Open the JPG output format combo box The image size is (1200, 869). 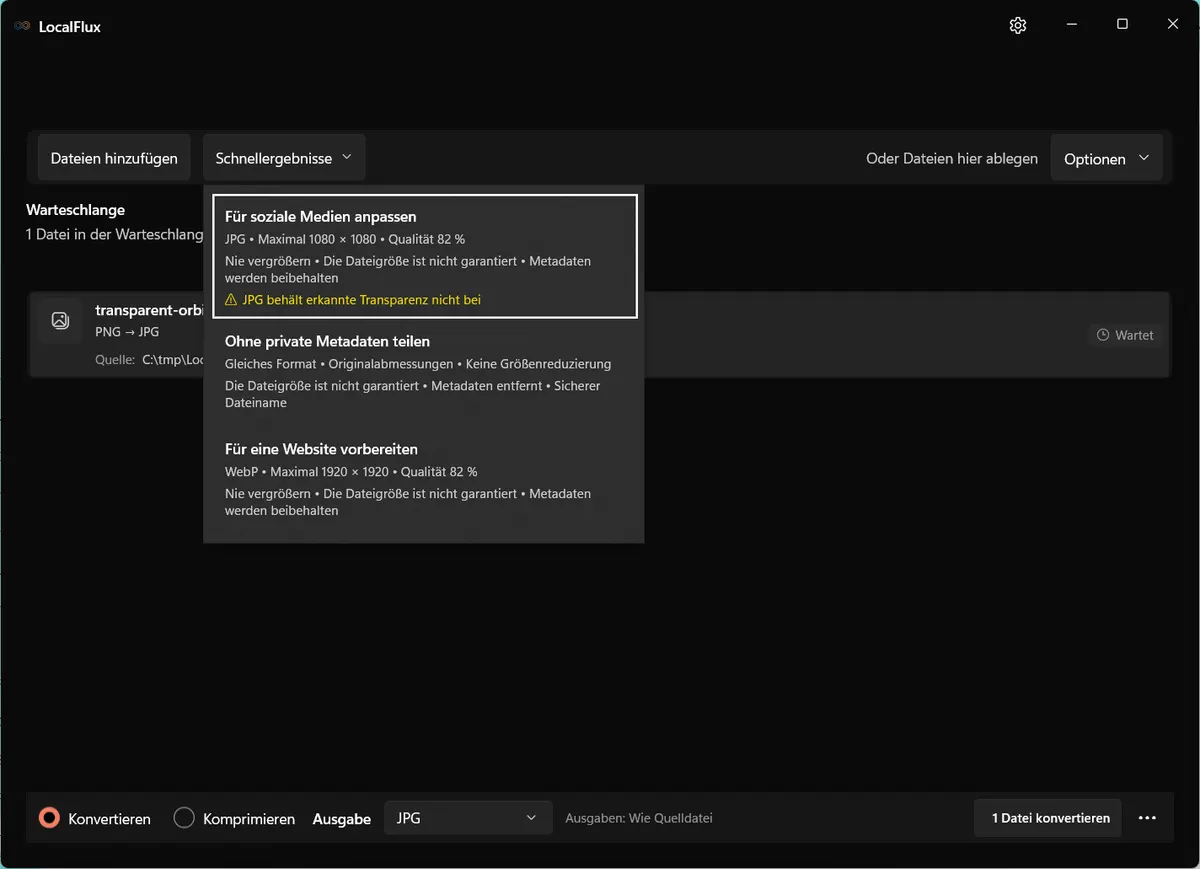coord(468,818)
